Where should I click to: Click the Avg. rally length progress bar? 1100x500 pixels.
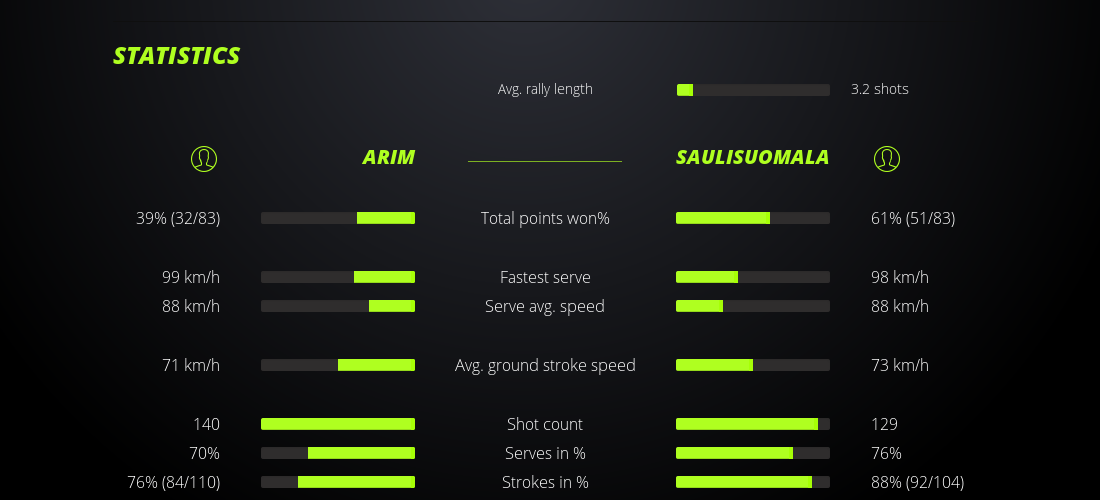click(x=753, y=90)
